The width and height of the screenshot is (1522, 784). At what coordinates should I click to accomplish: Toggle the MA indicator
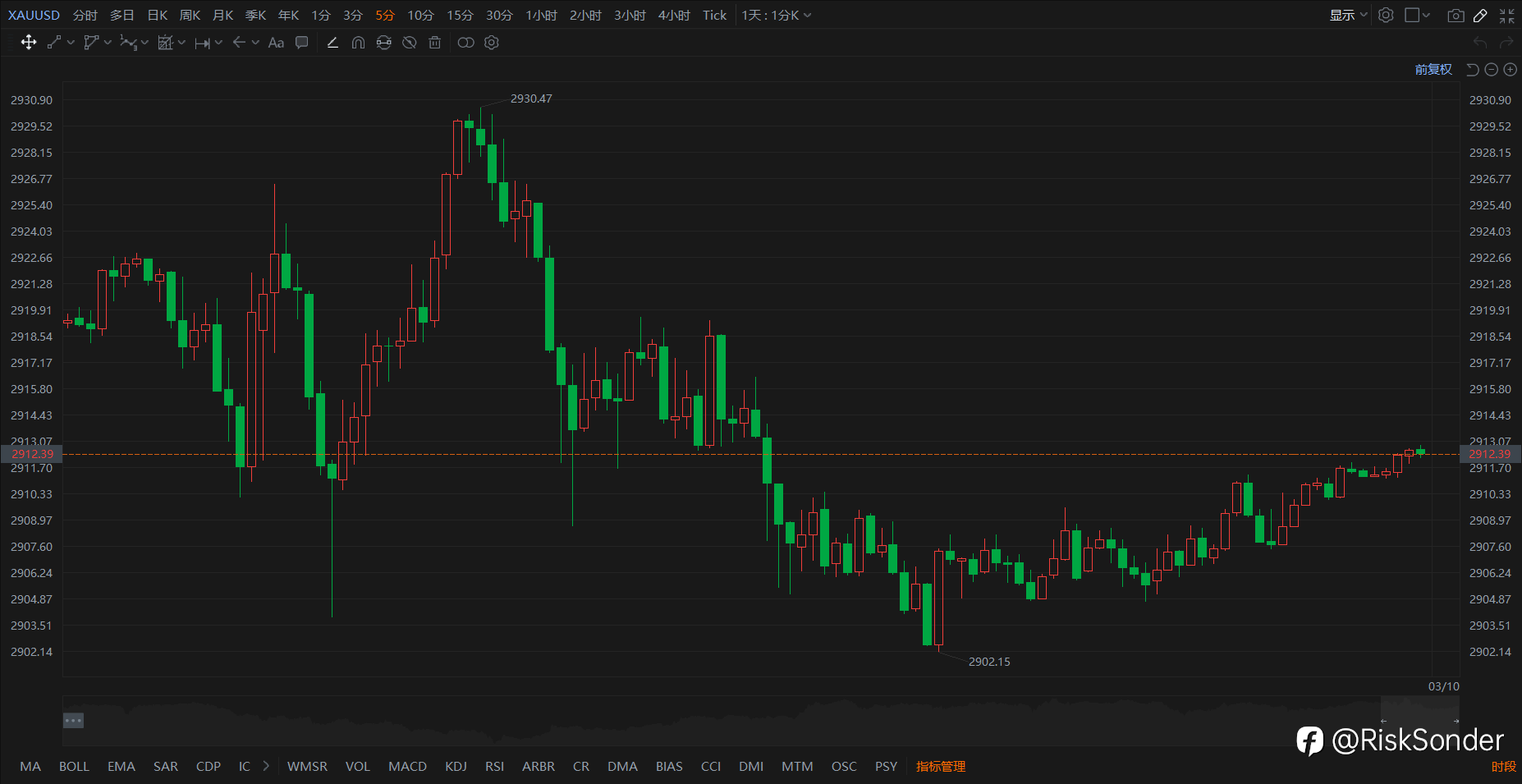(30, 766)
